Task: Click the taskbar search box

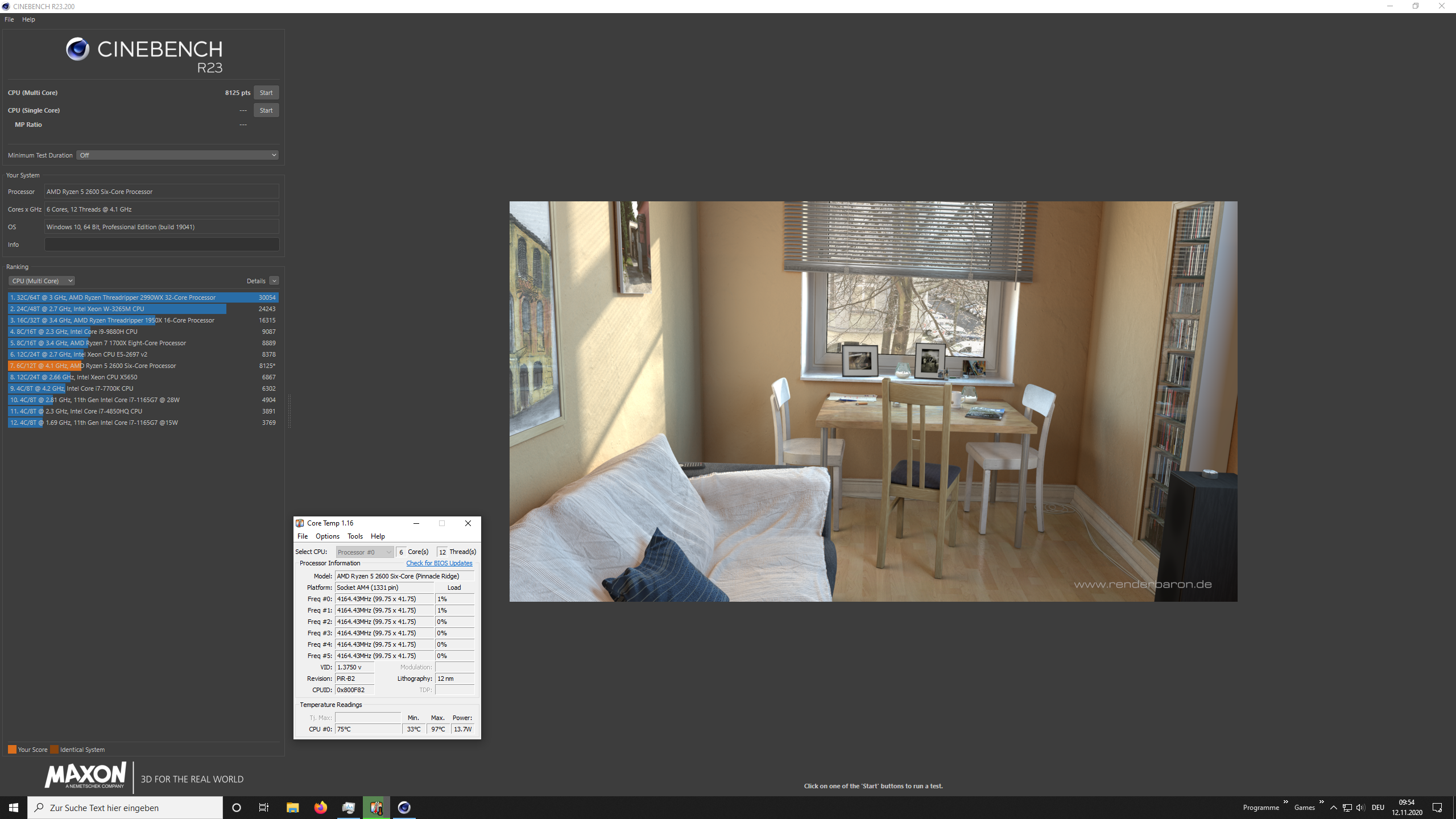Action: 125,808
